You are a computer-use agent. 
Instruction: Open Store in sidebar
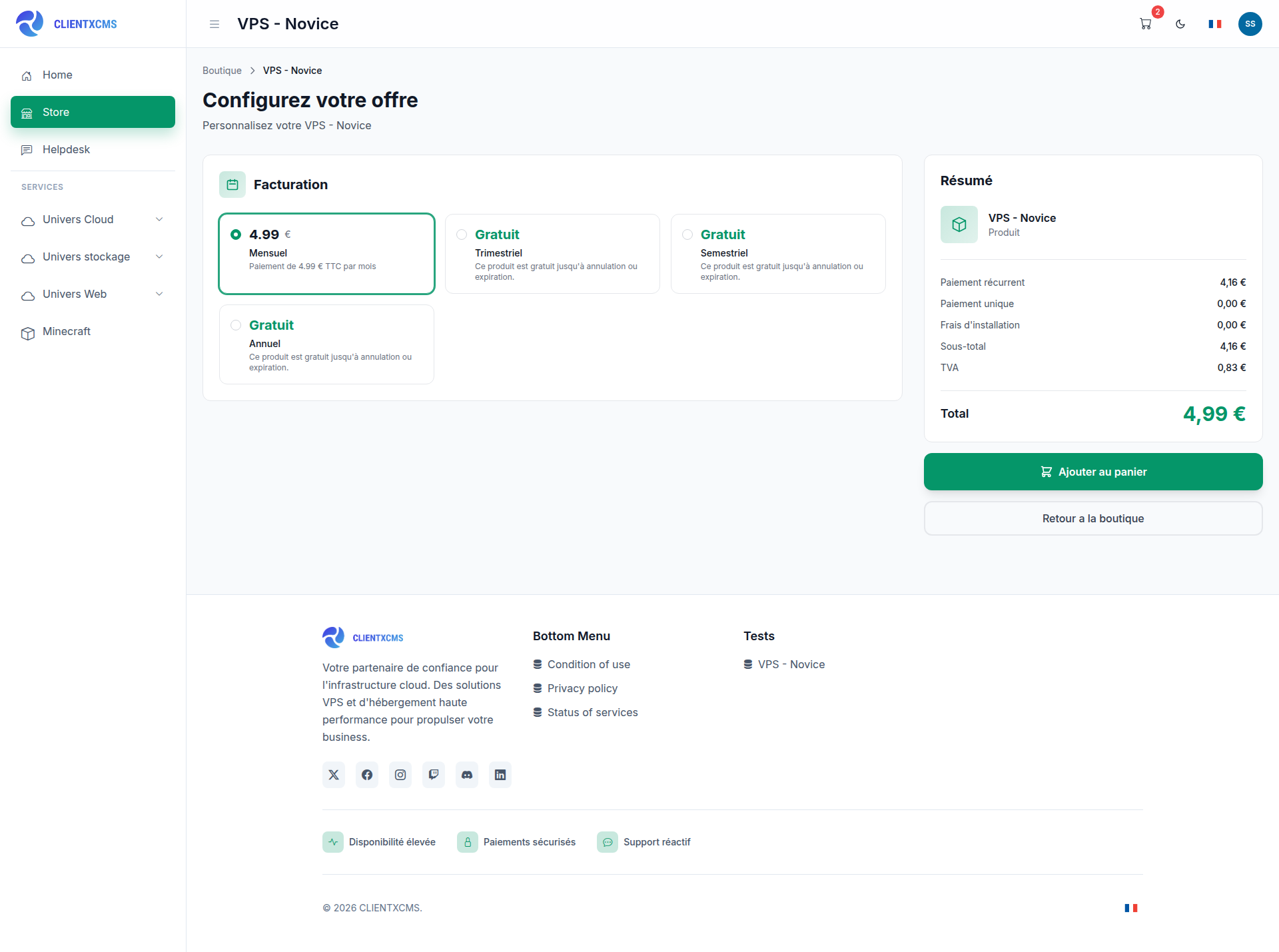[x=93, y=112]
